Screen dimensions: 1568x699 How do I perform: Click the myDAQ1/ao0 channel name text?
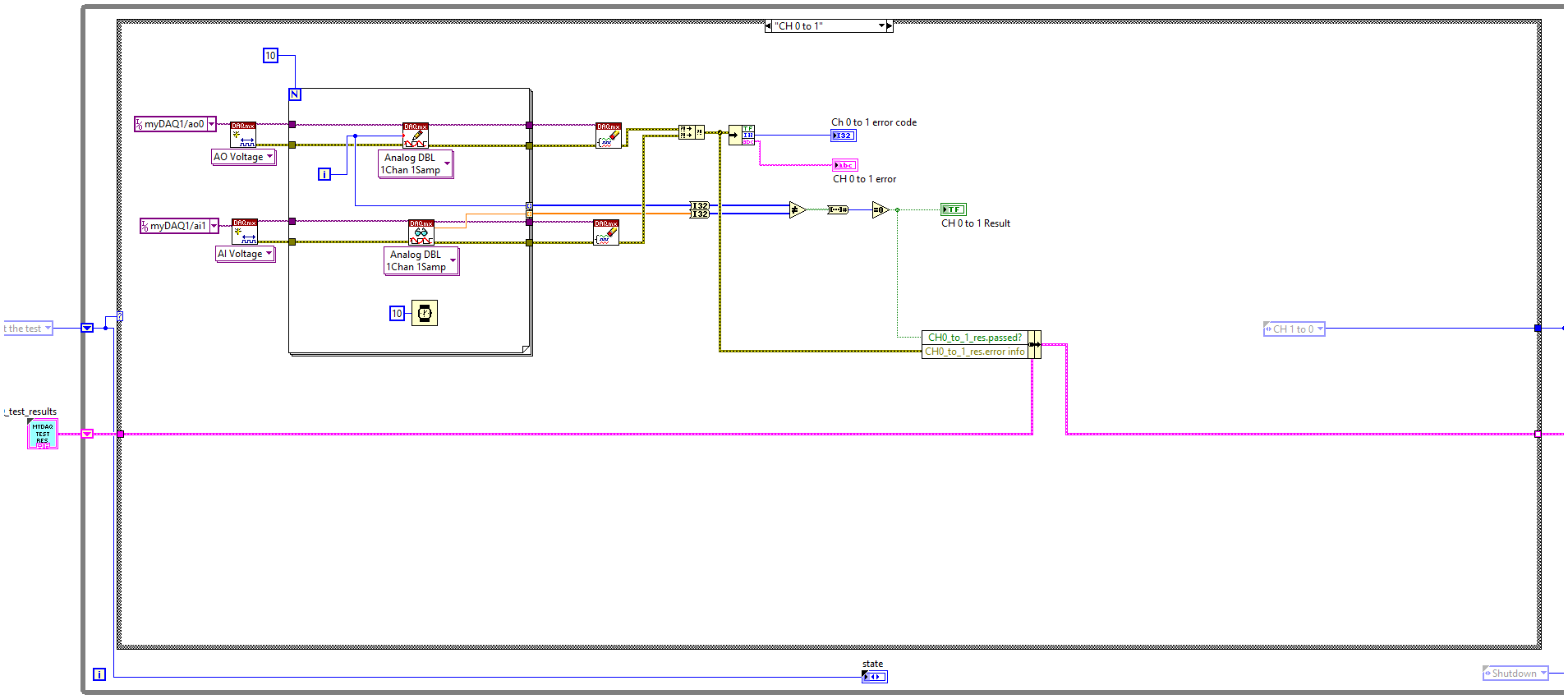coord(174,124)
